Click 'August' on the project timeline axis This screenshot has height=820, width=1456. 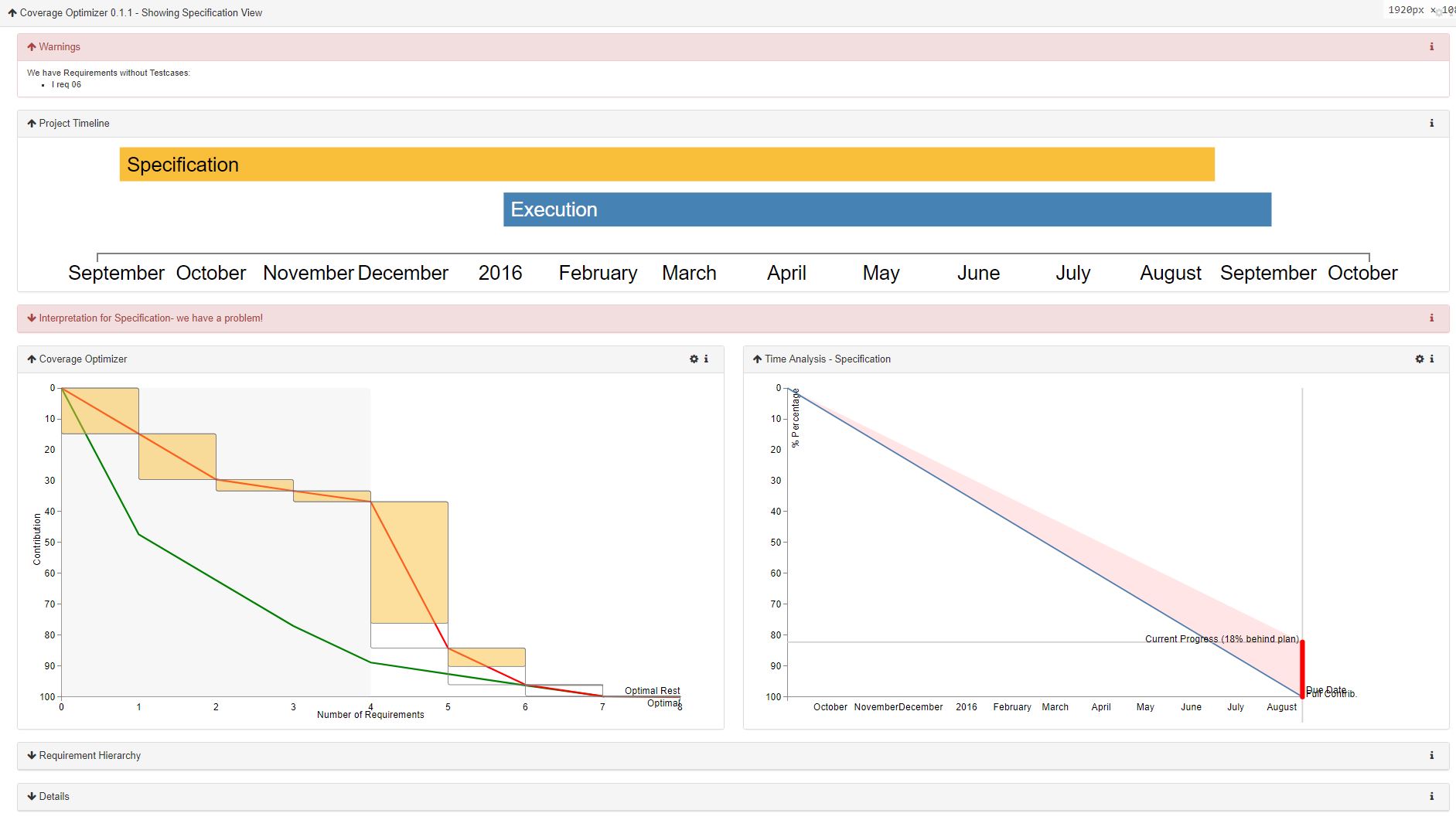tap(1171, 273)
